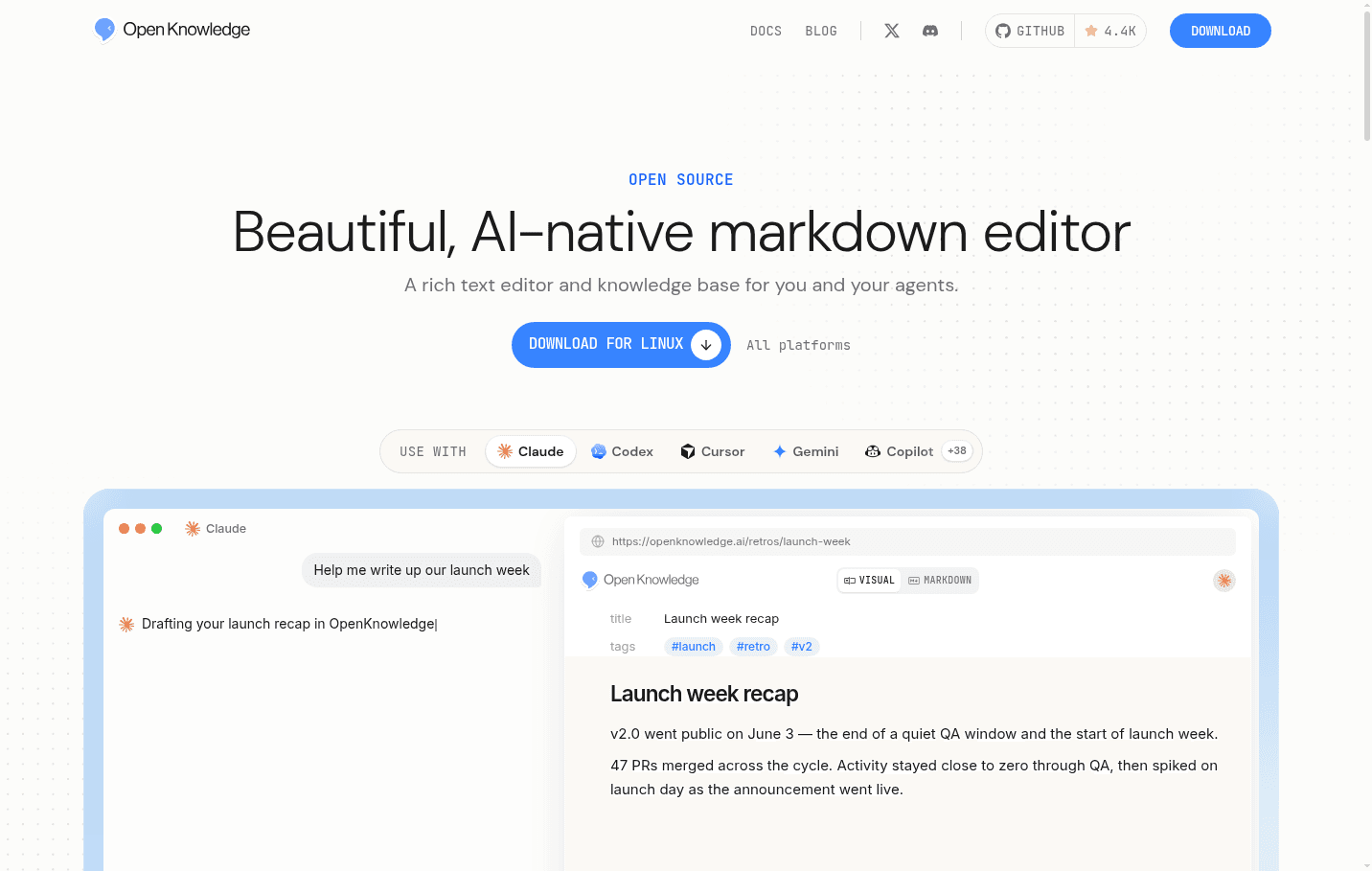Open the Discord community icon
The width and height of the screenshot is (1372, 871).
(930, 31)
